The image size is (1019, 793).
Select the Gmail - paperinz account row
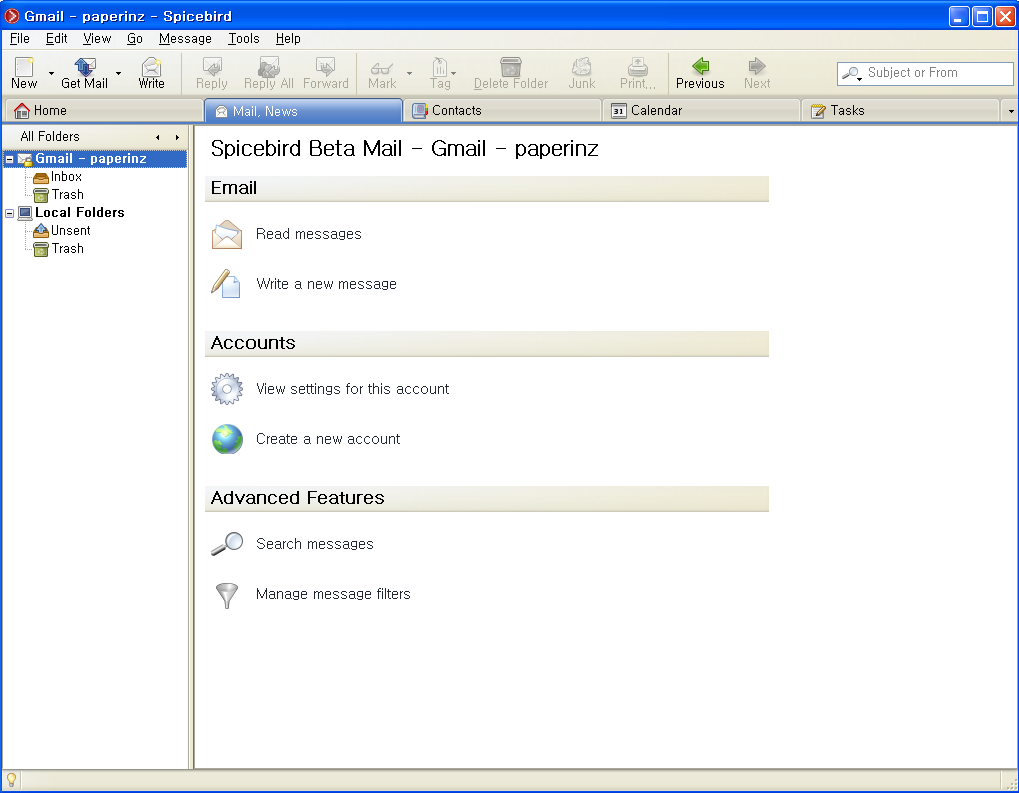[95, 159]
